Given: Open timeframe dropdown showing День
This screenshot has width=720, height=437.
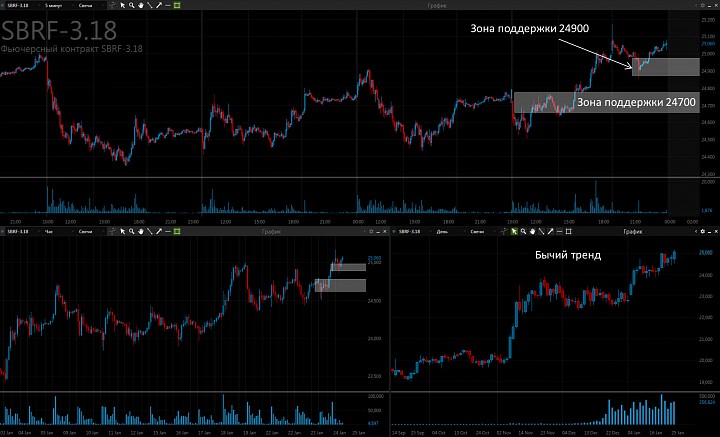Looking at the screenshot, I should click(448, 231).
